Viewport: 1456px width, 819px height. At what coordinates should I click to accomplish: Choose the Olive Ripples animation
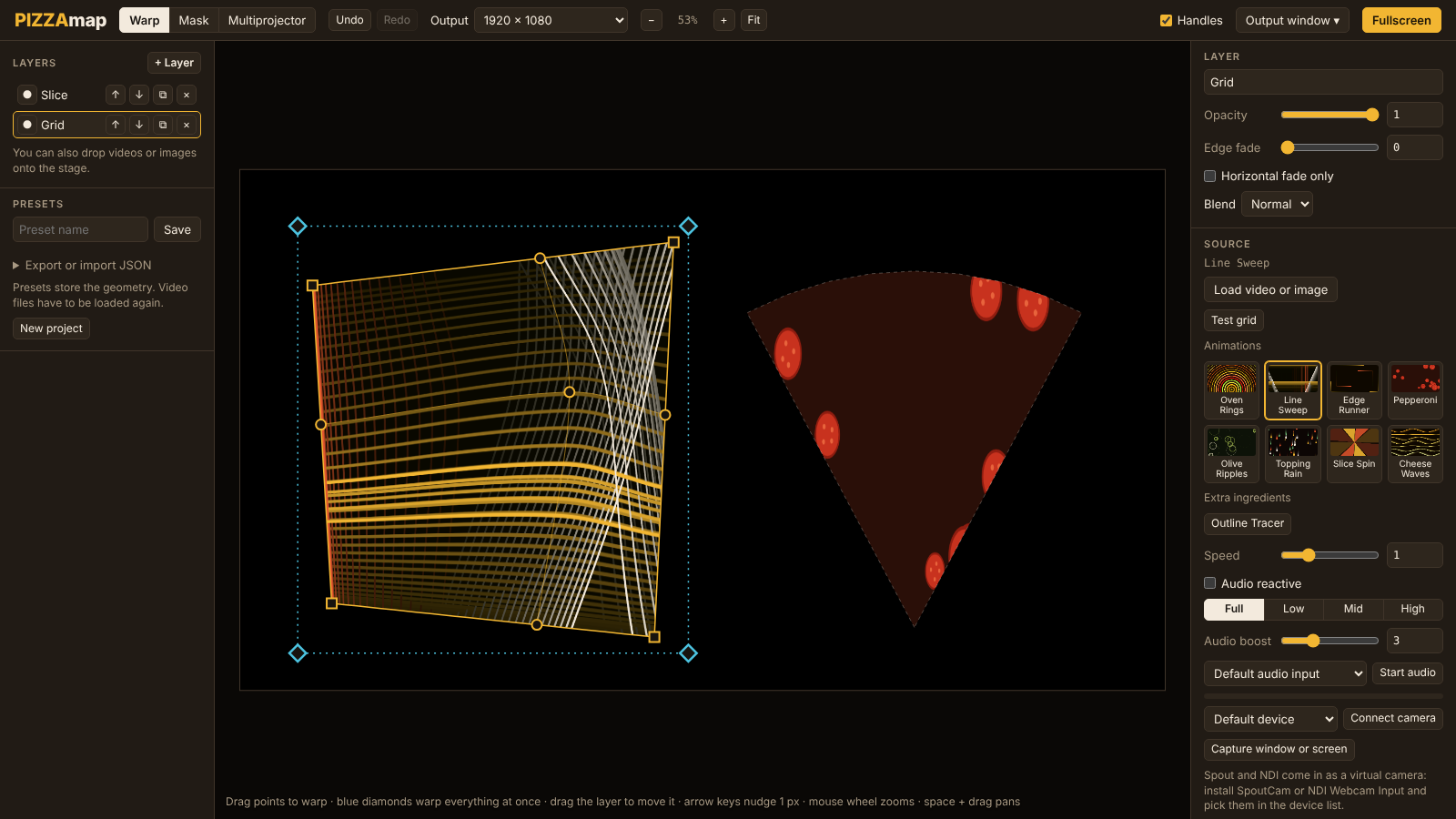pyautogui.click(x=1232, y=454)
